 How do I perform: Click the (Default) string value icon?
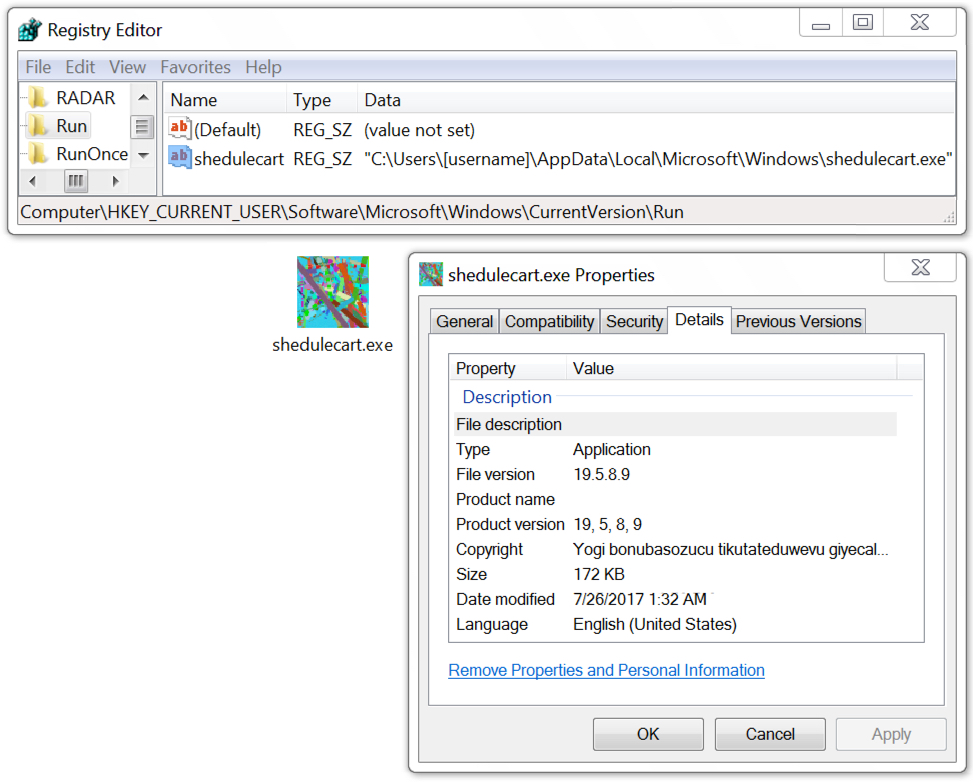[x=179, y=128]
